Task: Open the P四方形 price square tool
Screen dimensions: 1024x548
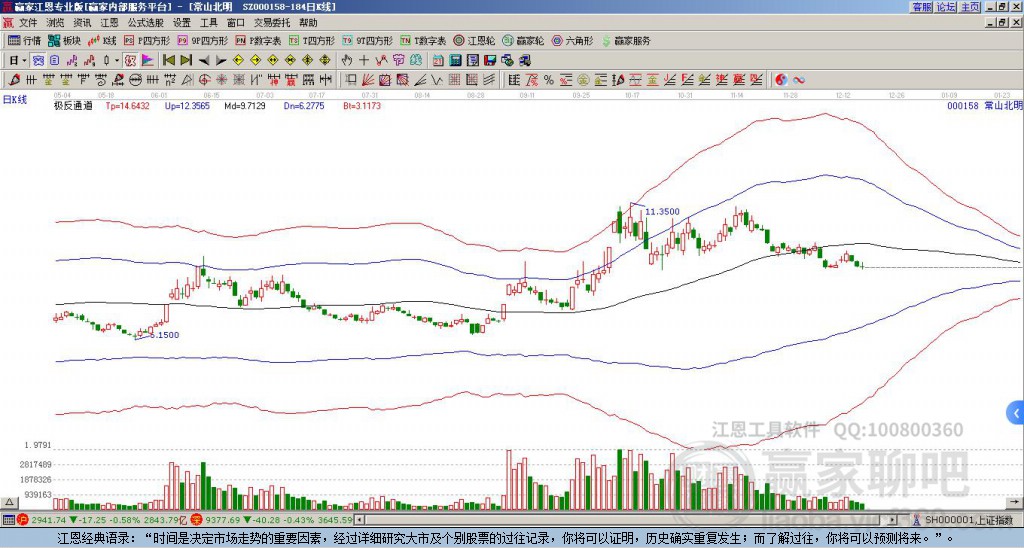Action: pos(147,41)
